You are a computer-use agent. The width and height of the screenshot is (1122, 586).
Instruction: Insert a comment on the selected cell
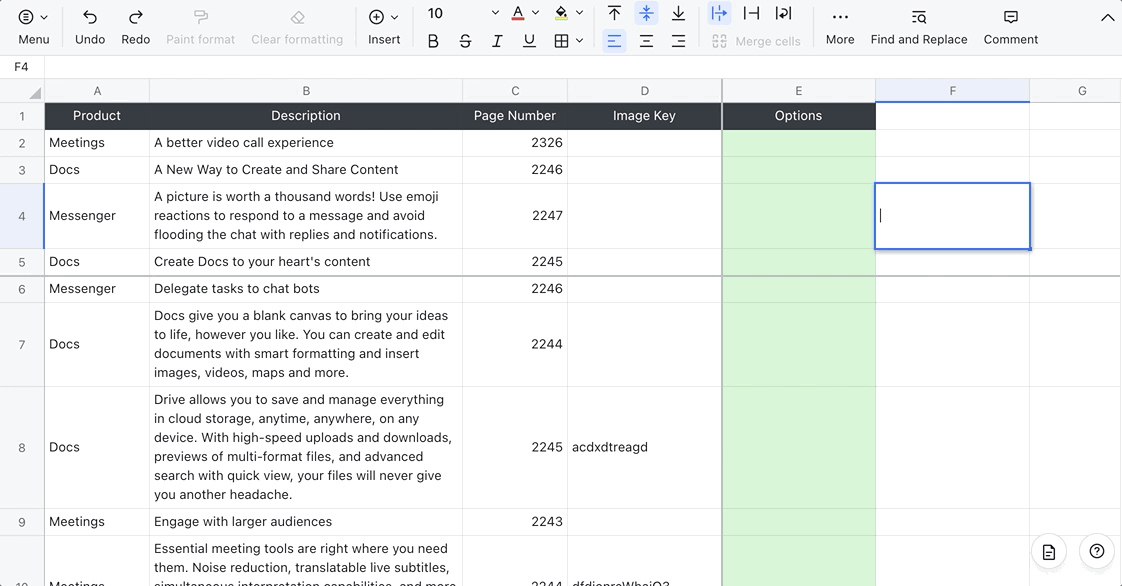1010,26
